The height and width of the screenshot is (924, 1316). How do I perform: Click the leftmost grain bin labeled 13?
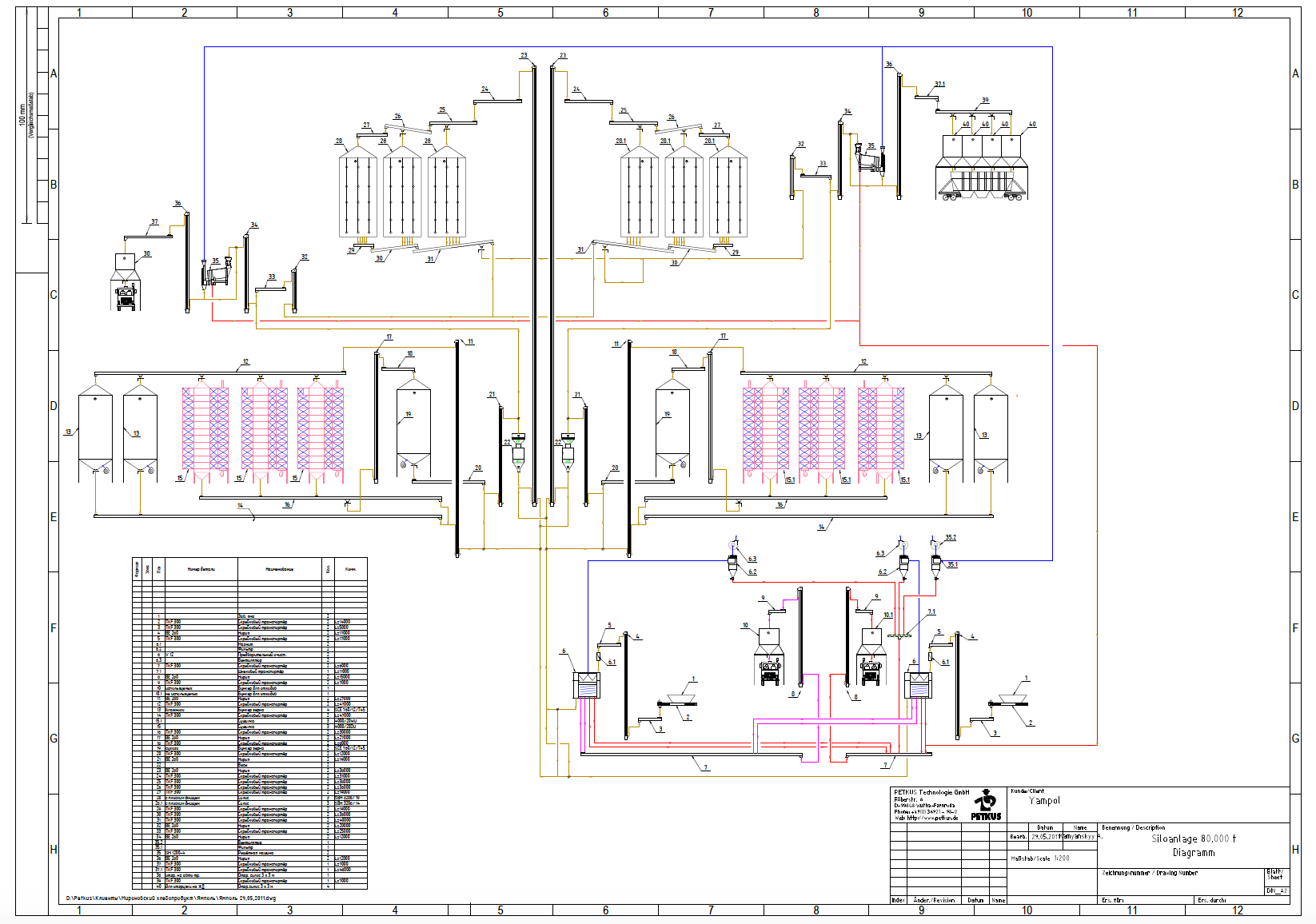[x=95, y=432]
